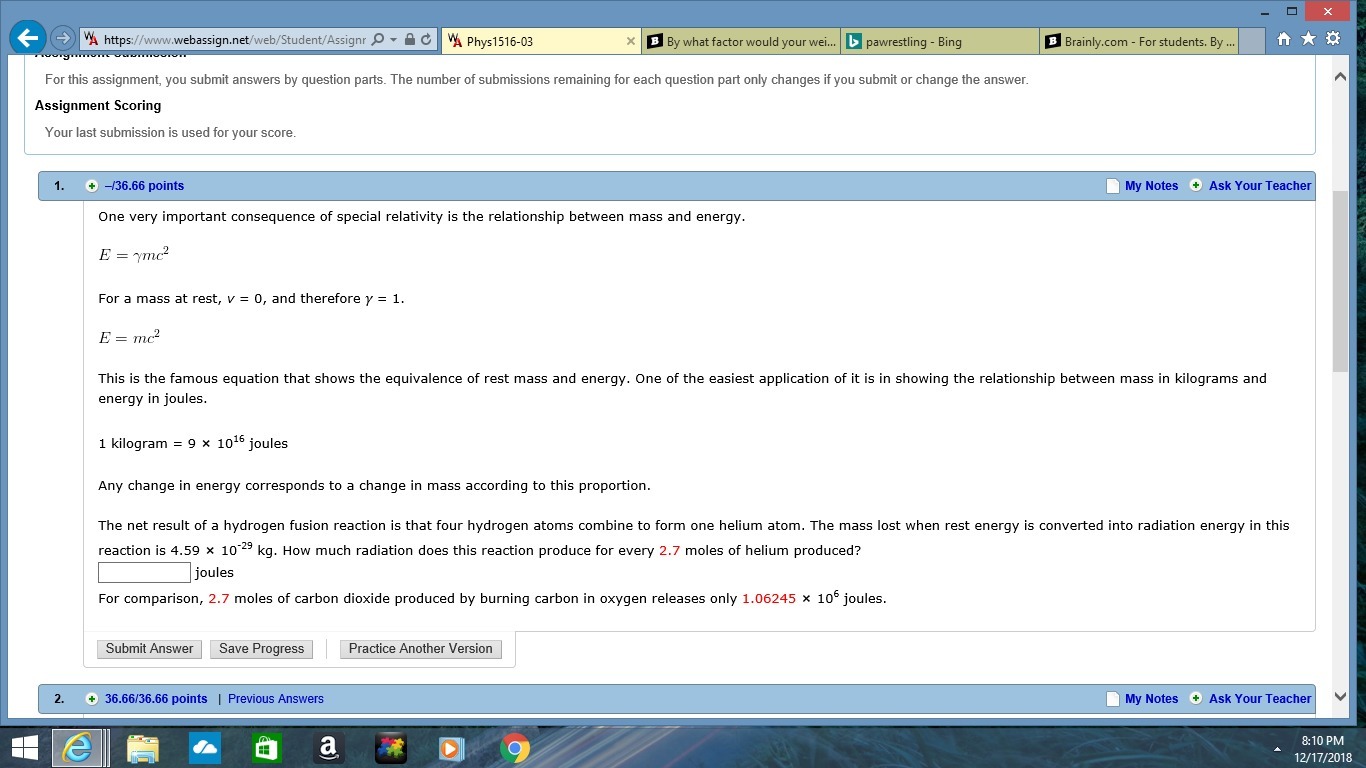Go back using the browser back arrow
Image resolution: width=1366 pixels, height=768 pixels.
(x=27, y=38)
